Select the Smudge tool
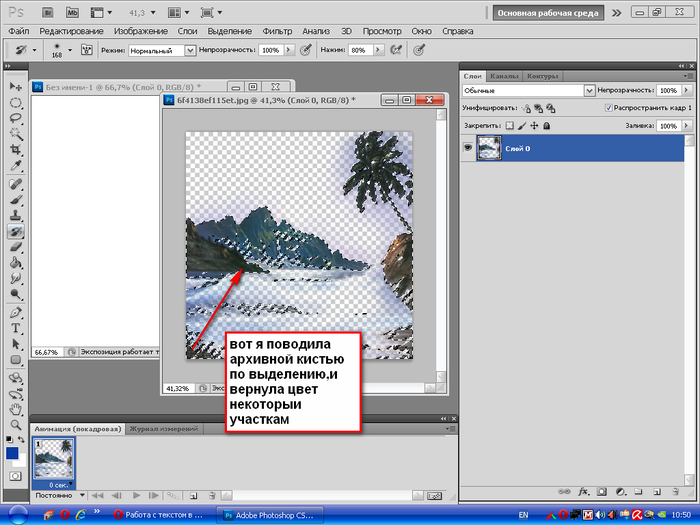 (x=16, y=278)
